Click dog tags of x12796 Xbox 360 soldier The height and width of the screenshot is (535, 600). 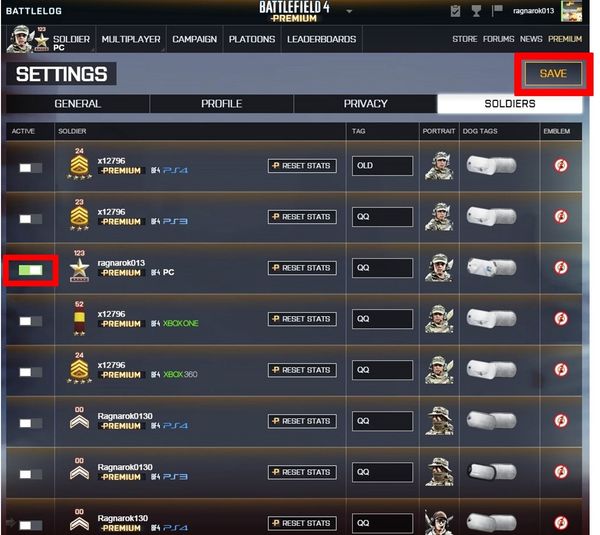(x=491, y=370)
